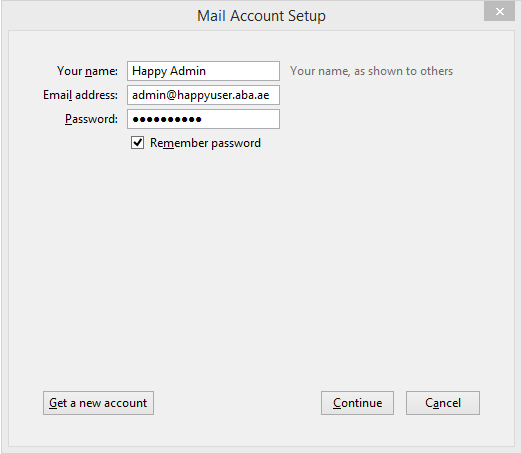Click the masked dots in the password box

(167, 119)
